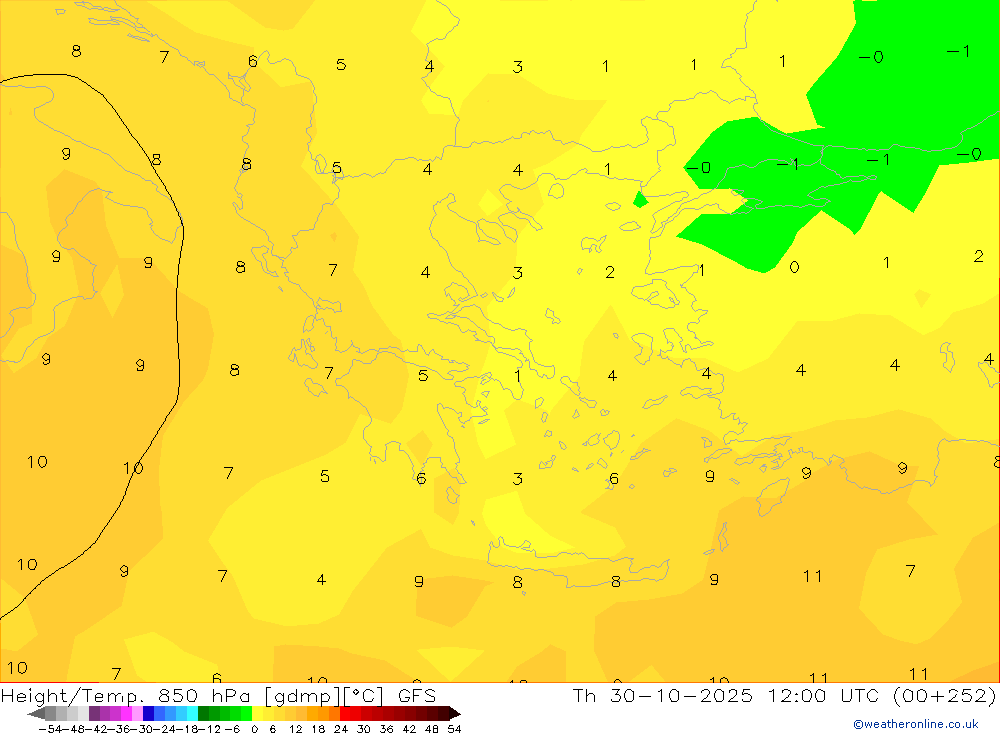Open the weatheronline.co.uk copyright link
1000x733 pixels.
point(916,724)
